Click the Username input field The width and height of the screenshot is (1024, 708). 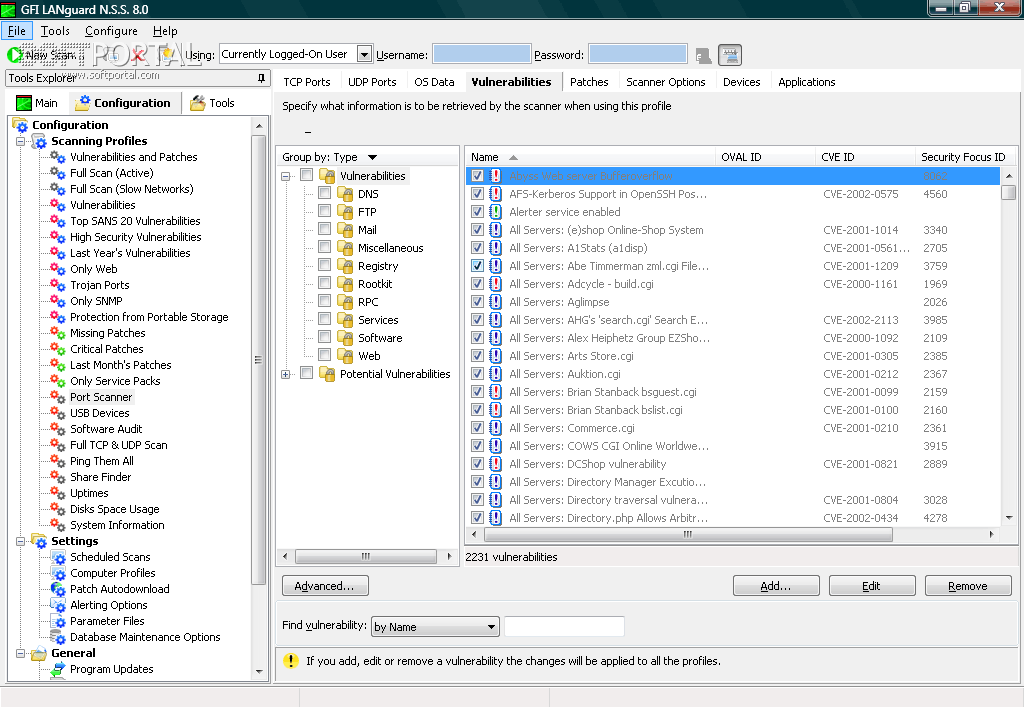pyautogui.click(x=481, y=54)
